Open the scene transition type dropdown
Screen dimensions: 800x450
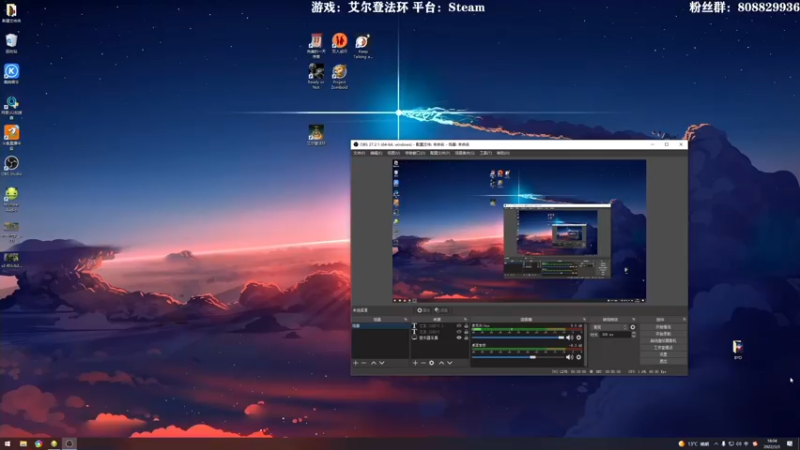tap(609, 327)
